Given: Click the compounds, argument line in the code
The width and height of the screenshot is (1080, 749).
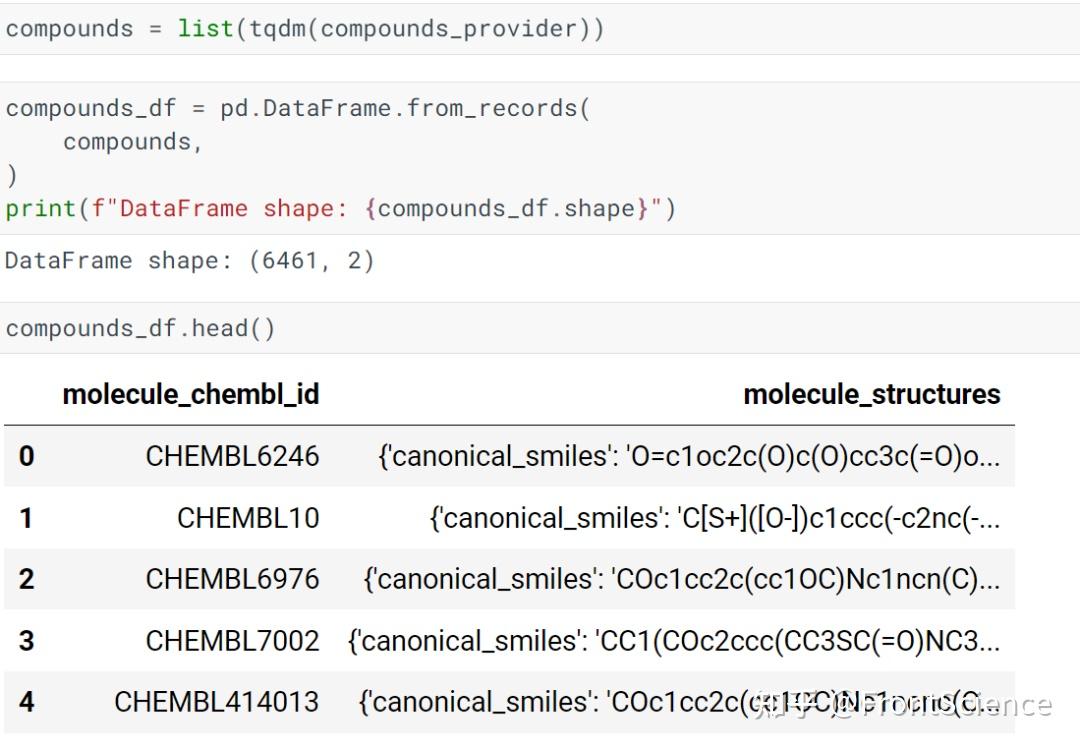Looking at the screenshot, I should pyautogui.click(x=133, y=142).
